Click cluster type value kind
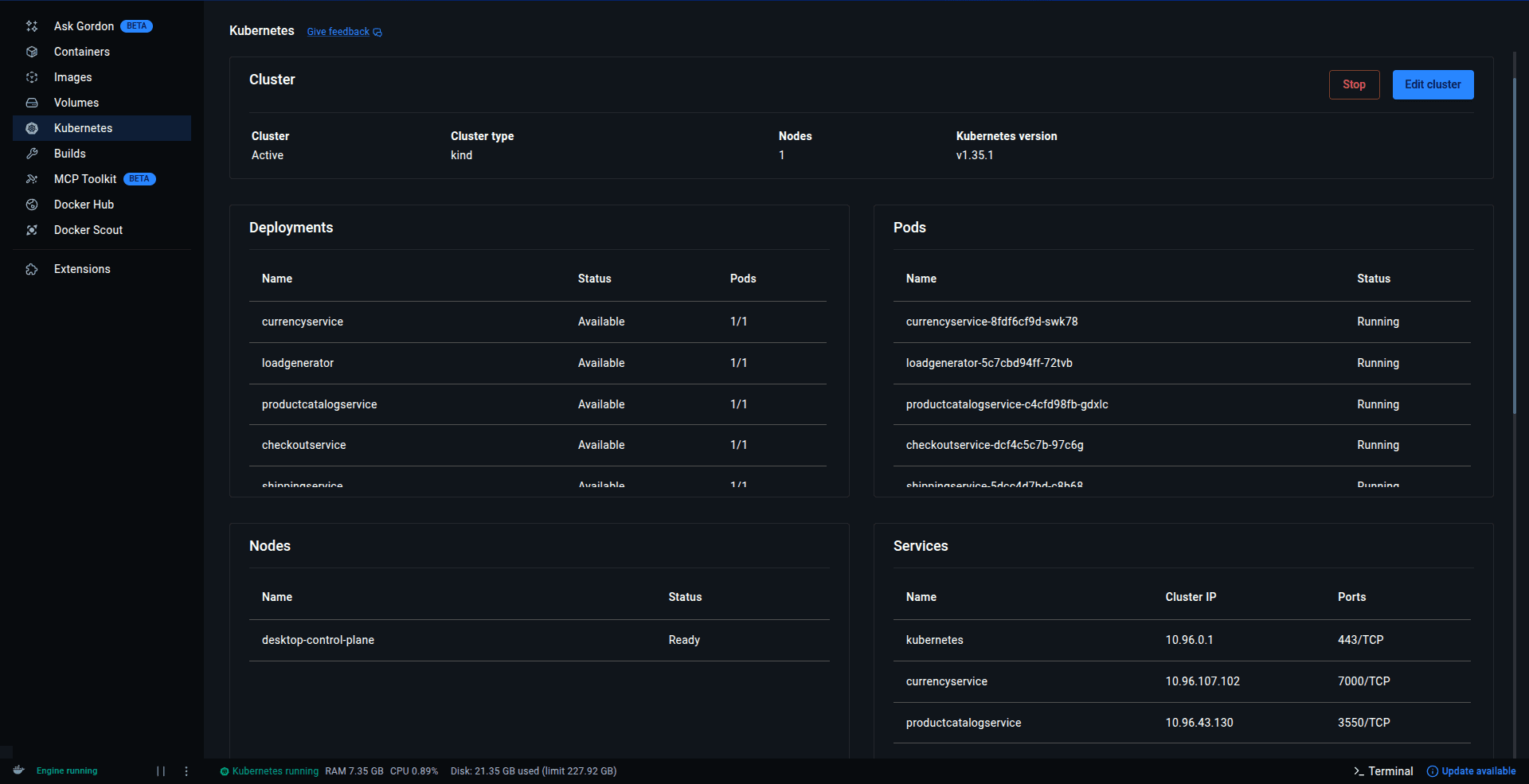 [462, 155]
